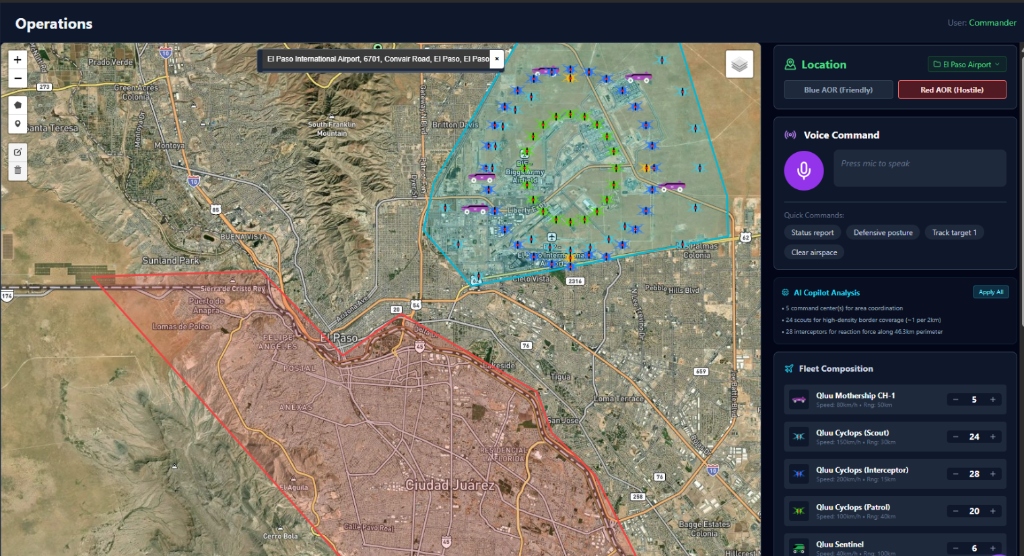Close the El Paso International Airport popup

pos(496,59)
